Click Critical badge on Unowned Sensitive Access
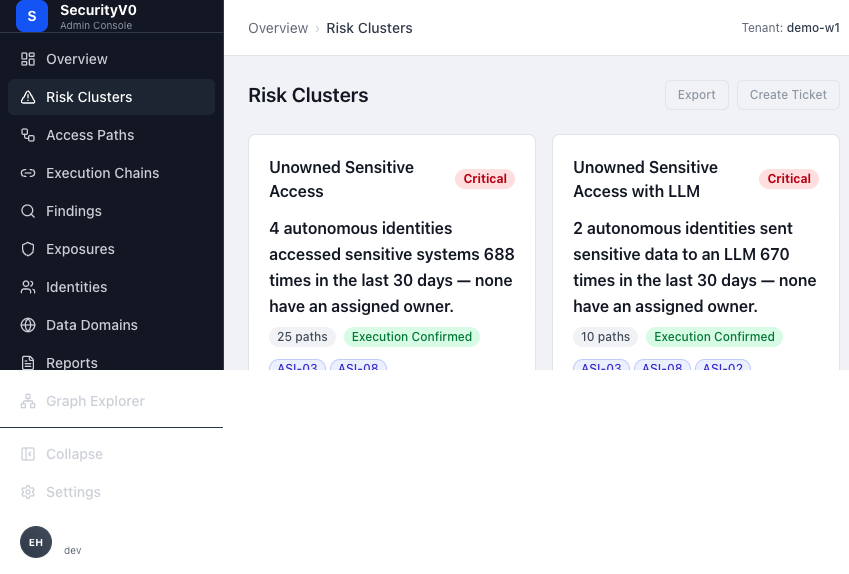Image resolution: width=849 pixels, height=574 pixels. click(485, 179)
